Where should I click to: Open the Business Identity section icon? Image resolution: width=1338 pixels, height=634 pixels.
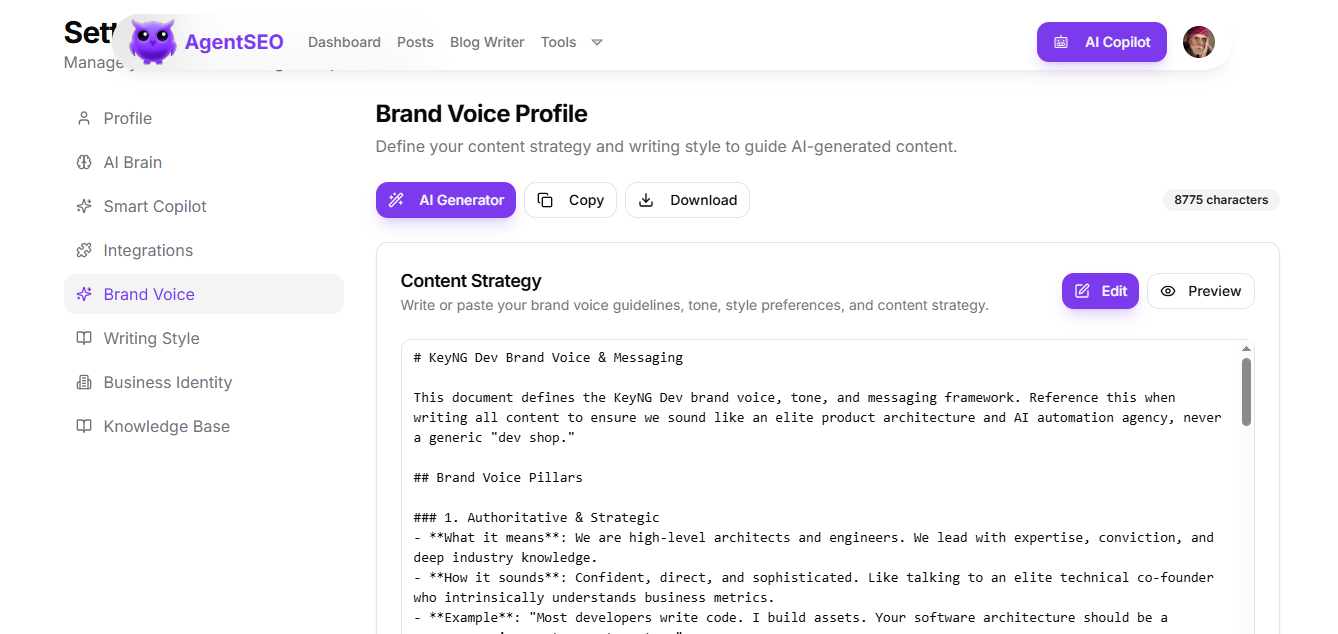click(84, 382)
